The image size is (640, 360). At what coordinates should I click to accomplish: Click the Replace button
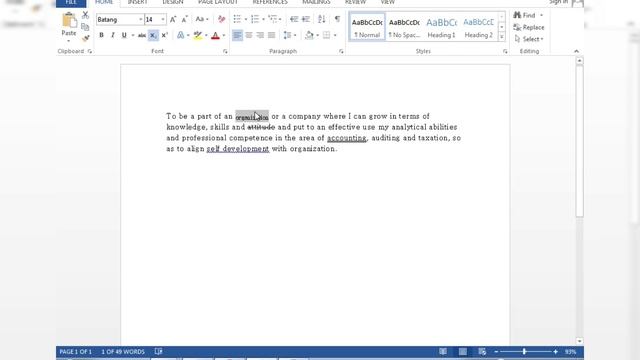click(x=529, y=27)
